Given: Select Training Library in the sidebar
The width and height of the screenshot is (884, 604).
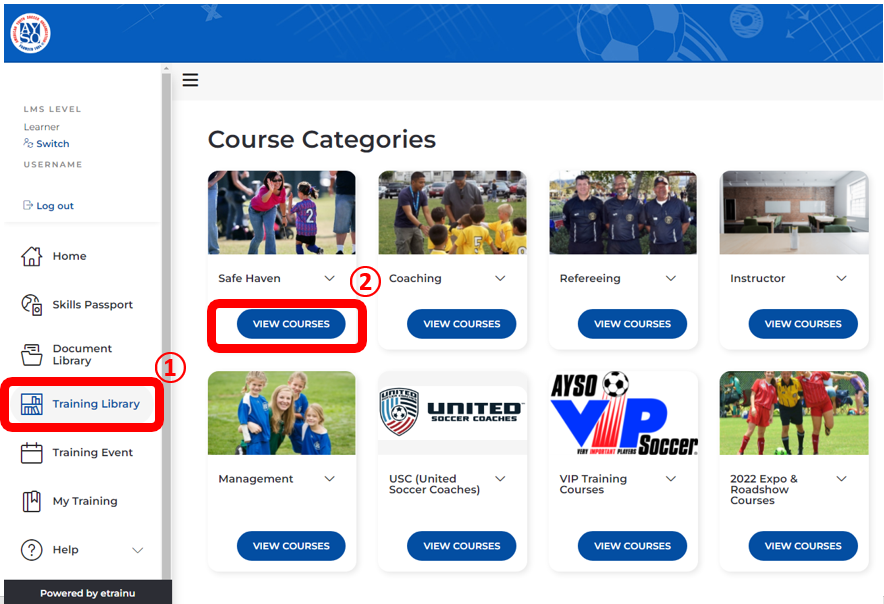Looking at the screenshot, I should point(82,404).
